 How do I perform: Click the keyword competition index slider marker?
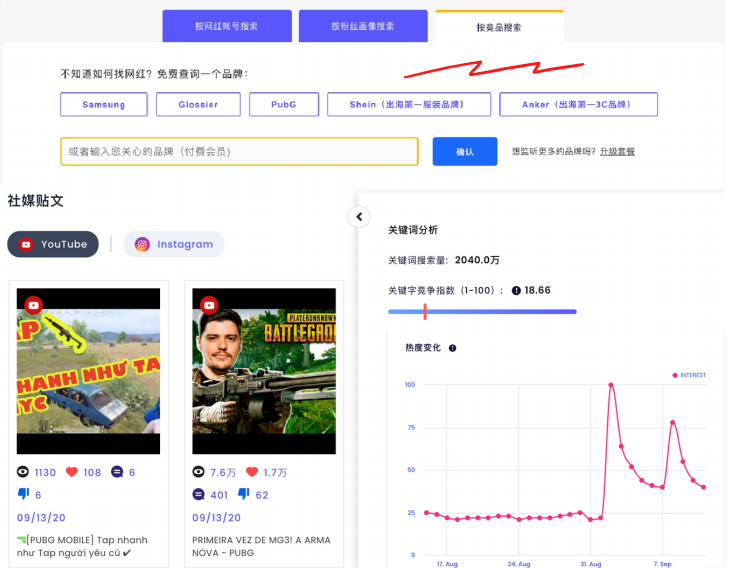tap(425, 311)
